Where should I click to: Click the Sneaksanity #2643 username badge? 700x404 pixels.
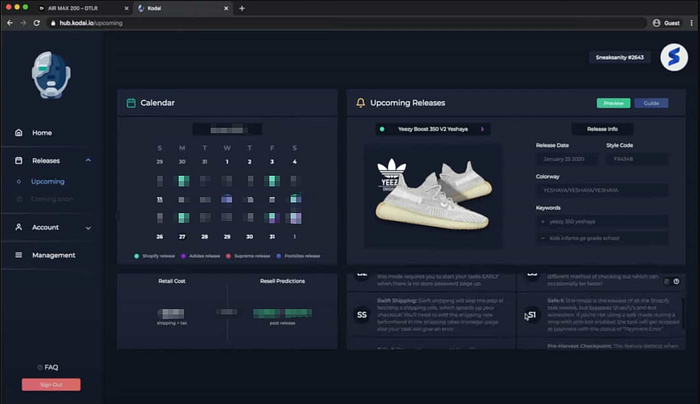click(620, 57)
